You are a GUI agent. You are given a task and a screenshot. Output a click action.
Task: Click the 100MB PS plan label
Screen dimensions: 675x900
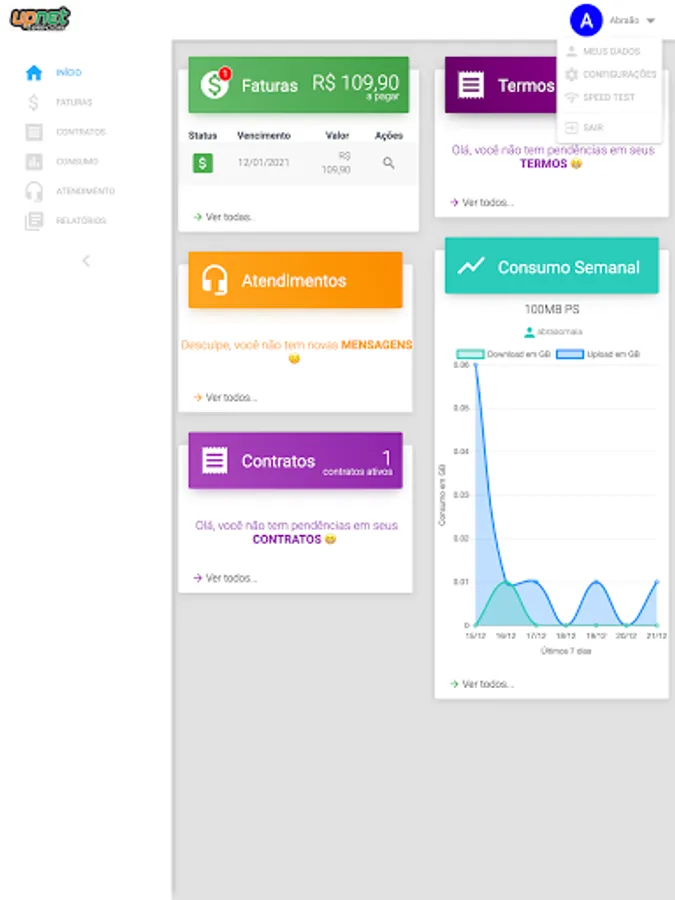pos(552,309)
